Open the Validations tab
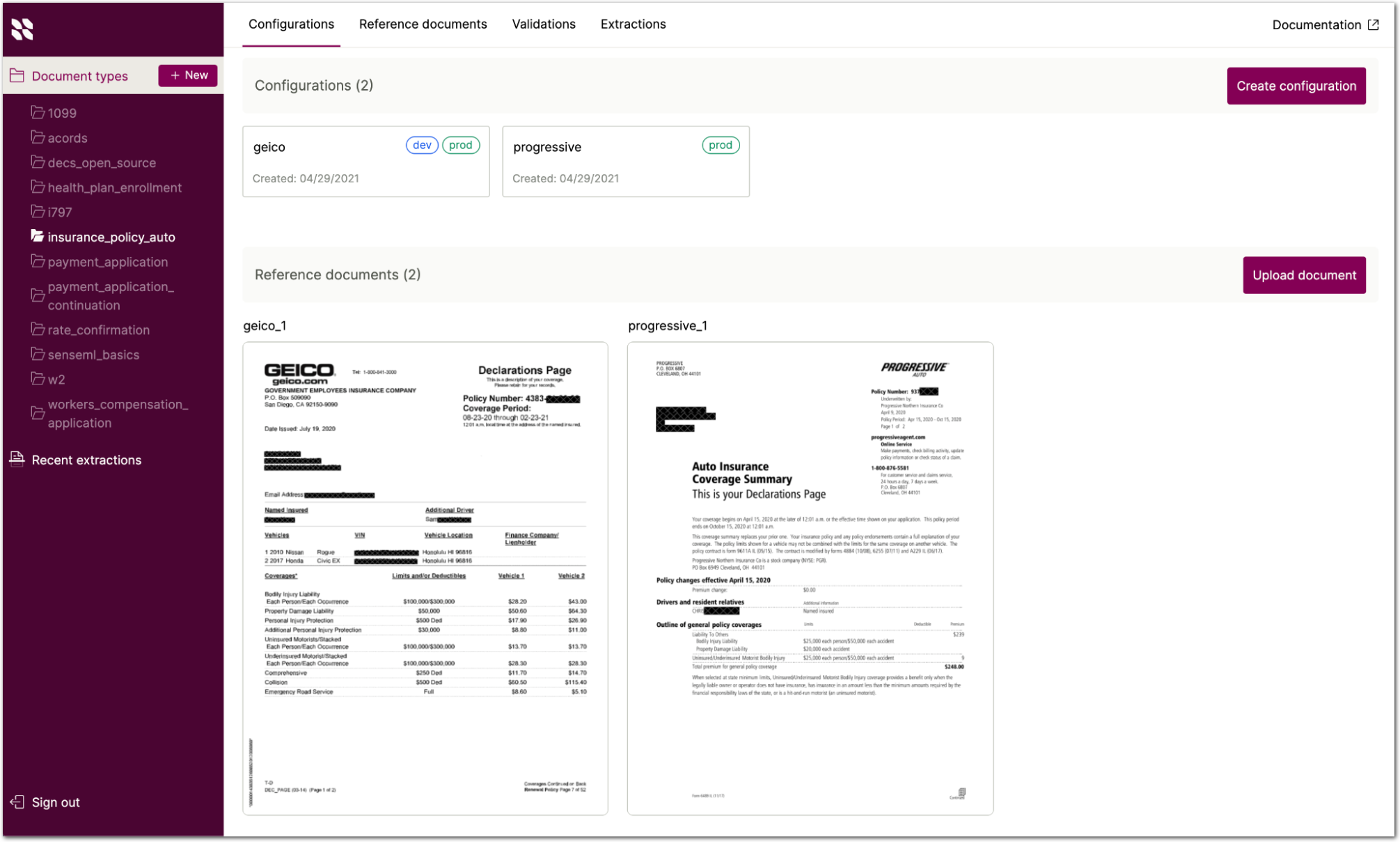This screenshot has width=1400, height=842. tap(543, 24)
